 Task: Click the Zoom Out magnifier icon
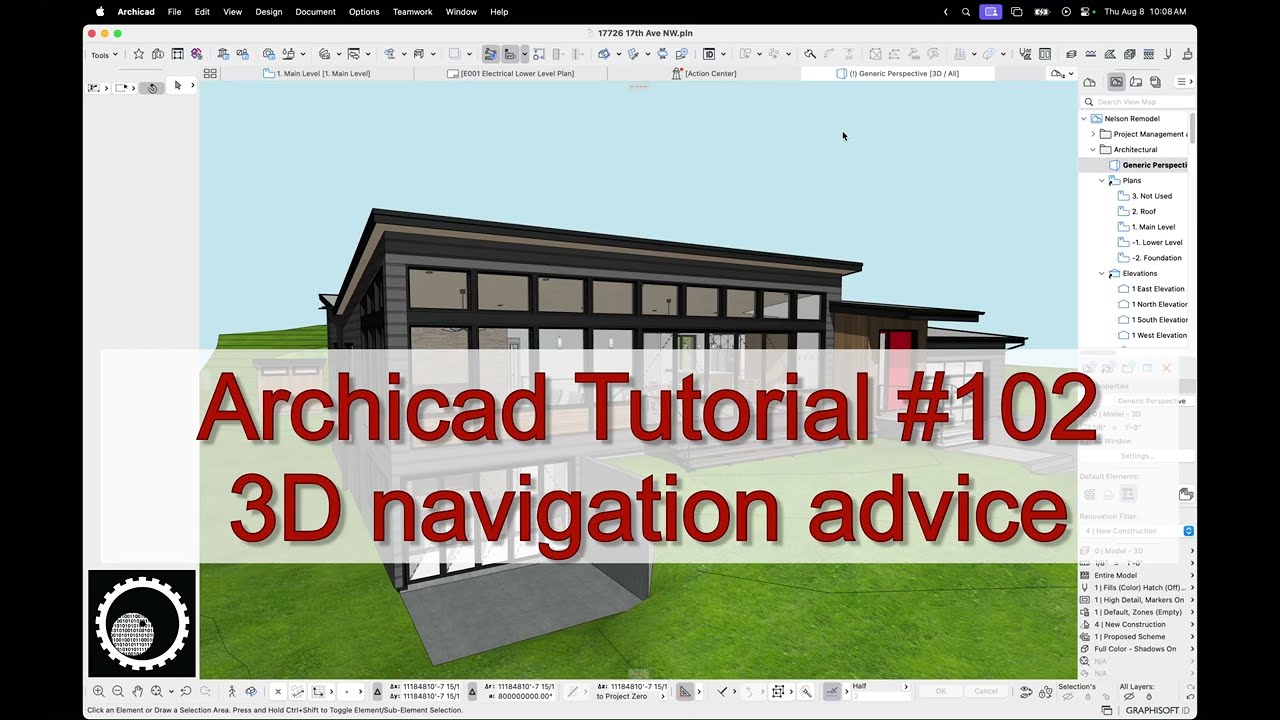click(118, 691)
